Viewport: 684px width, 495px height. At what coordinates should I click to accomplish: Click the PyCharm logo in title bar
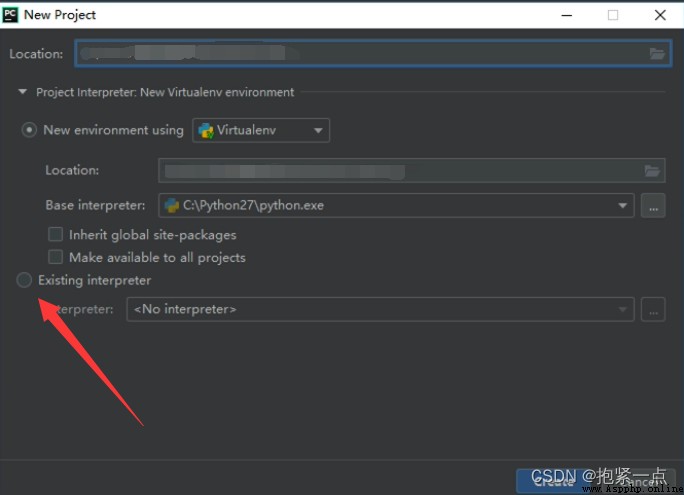[x=10, y=15]
